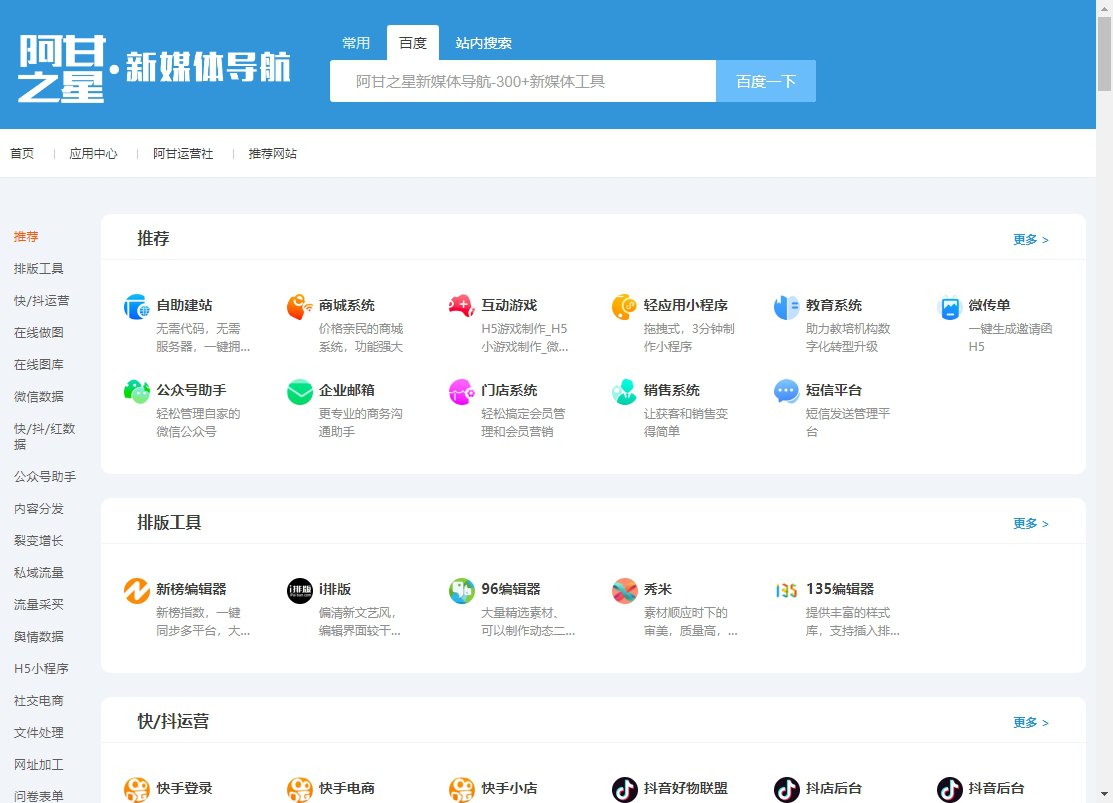Open the 互动游戏 icon
This screenshot has width=1113, height=803.
coord(461,307)
